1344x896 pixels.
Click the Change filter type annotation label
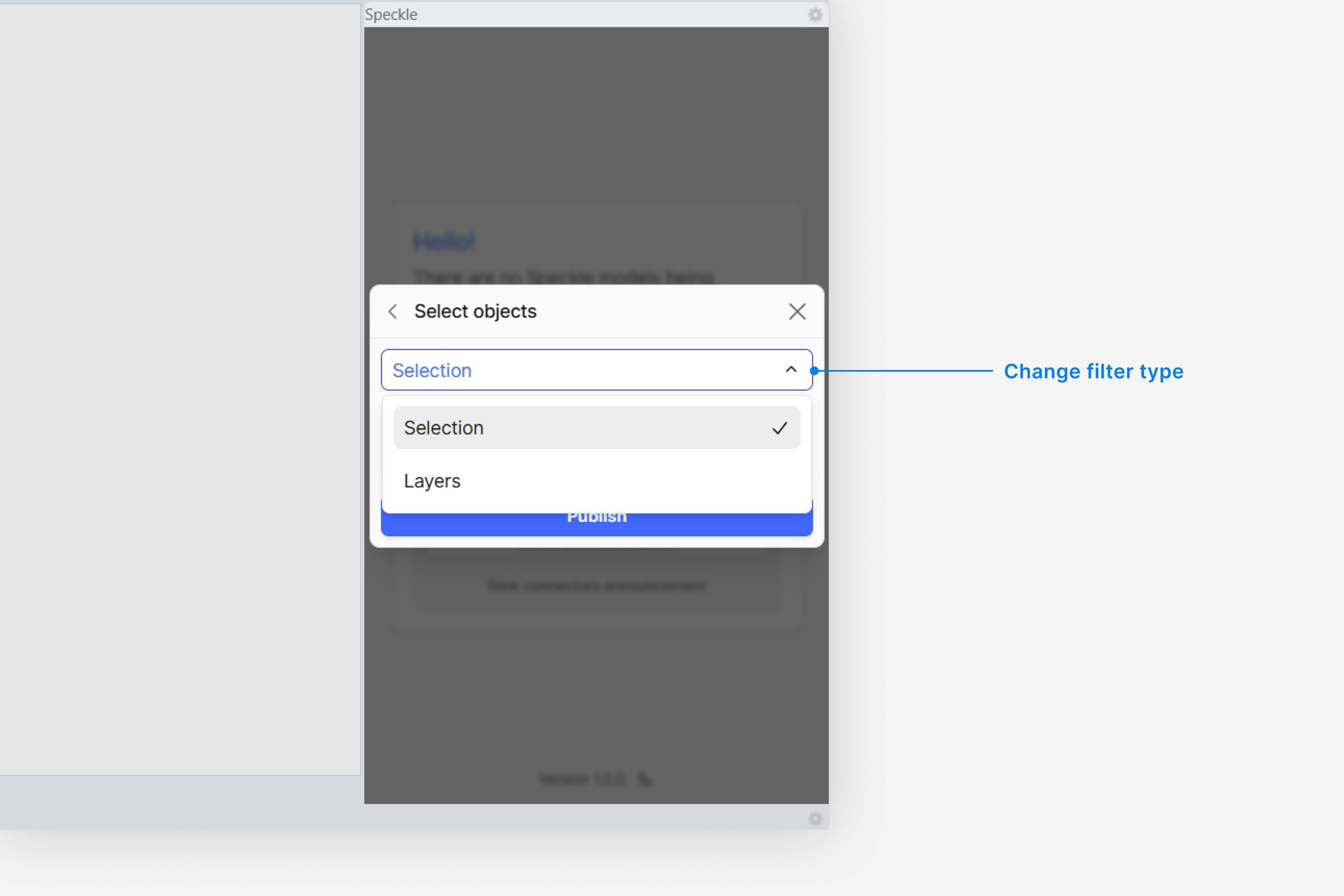(x=1093, y=371)
